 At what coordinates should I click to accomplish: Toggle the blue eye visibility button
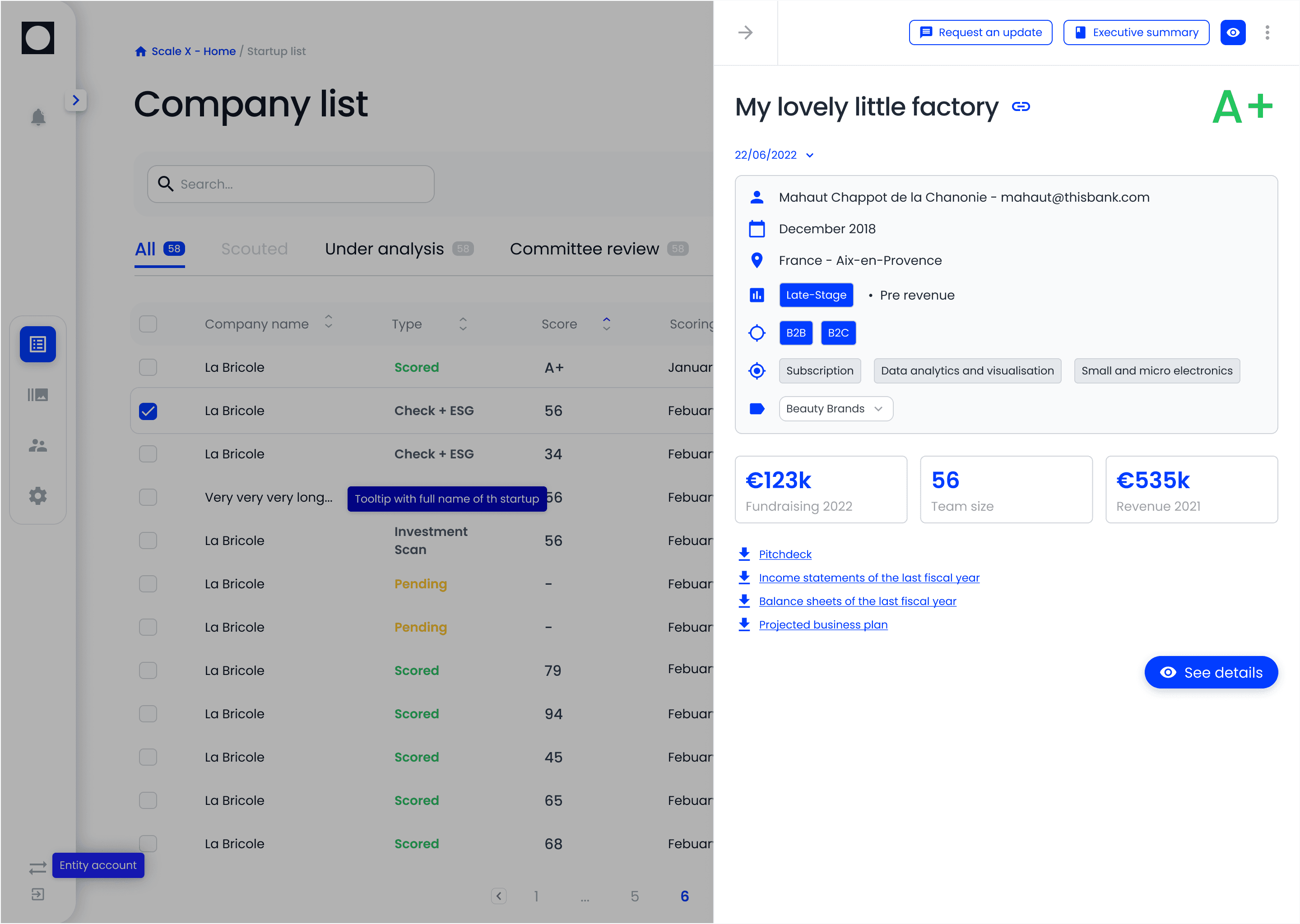(x=1233, y=32)
